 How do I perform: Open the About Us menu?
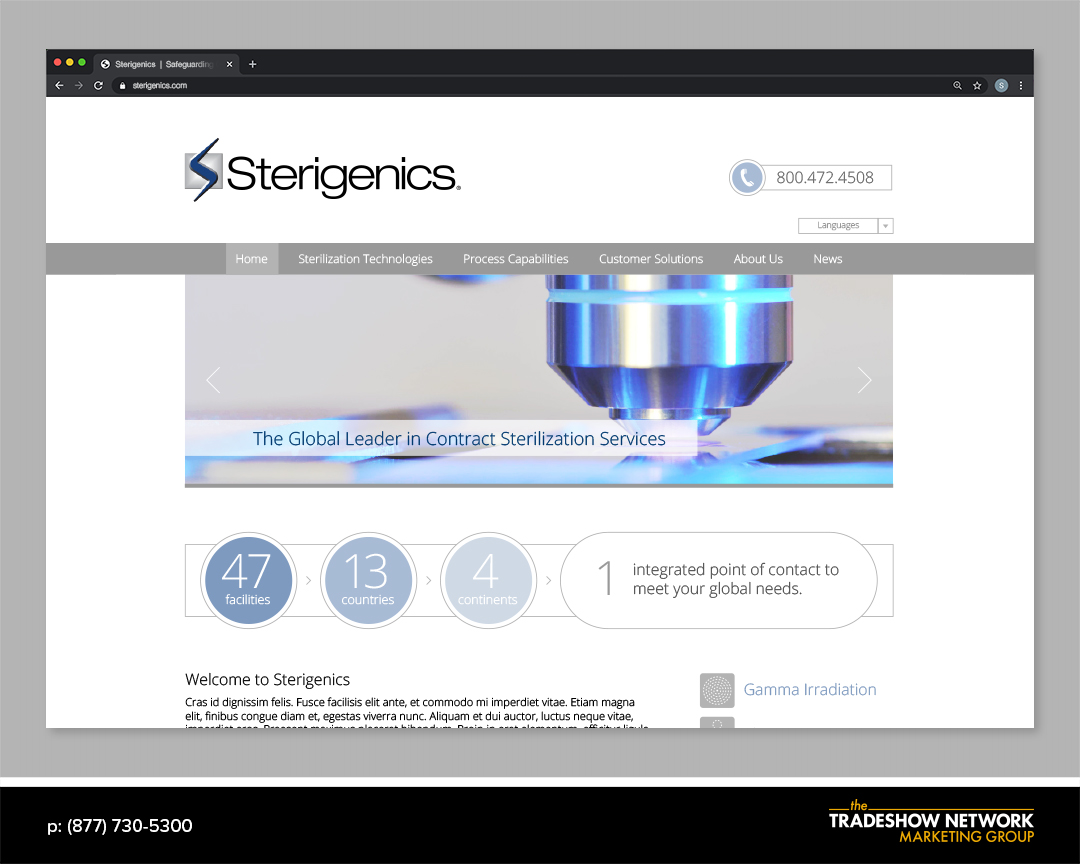click(x=758, y=259)
